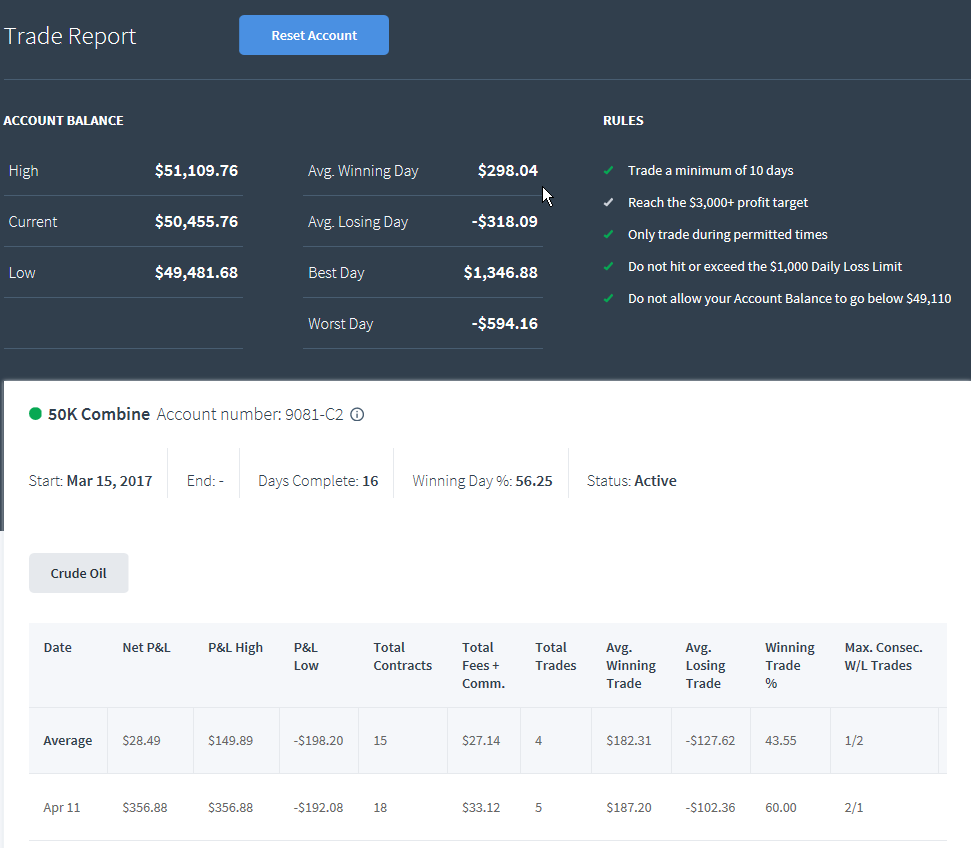
Task: Click the Date column header
Action: 58,647
